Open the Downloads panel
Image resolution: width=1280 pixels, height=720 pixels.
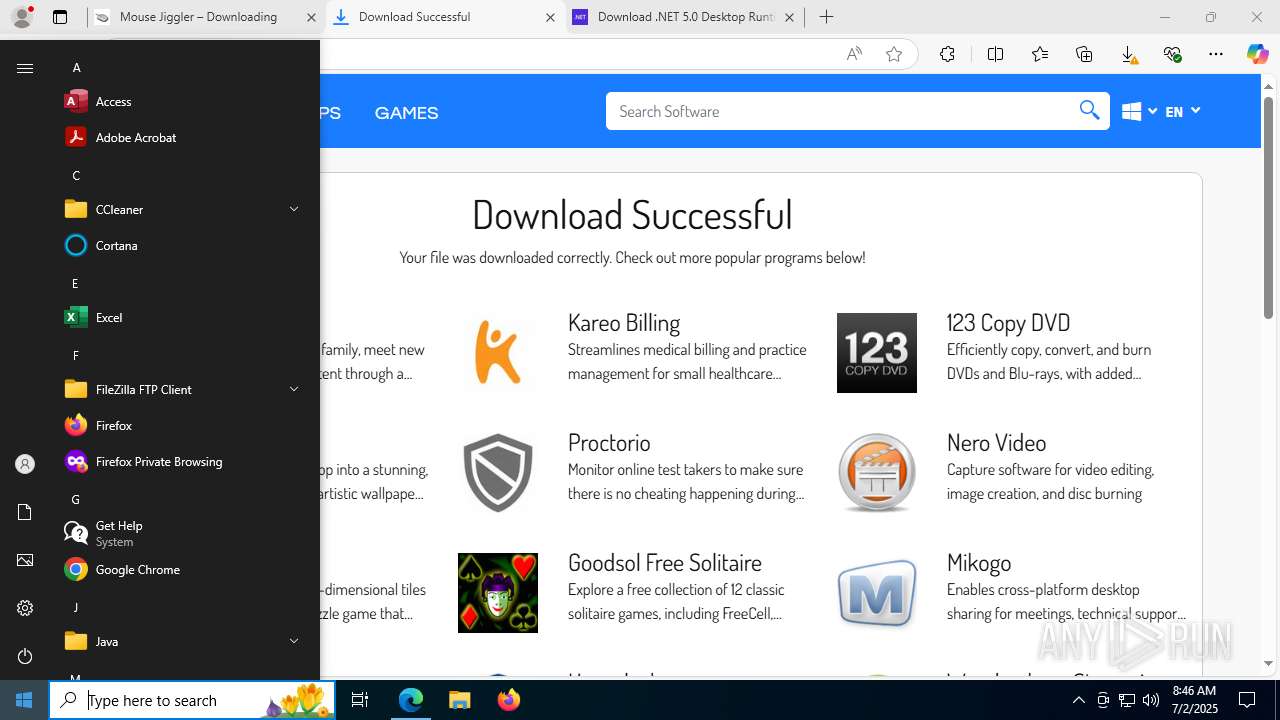tap(1128, 54)
